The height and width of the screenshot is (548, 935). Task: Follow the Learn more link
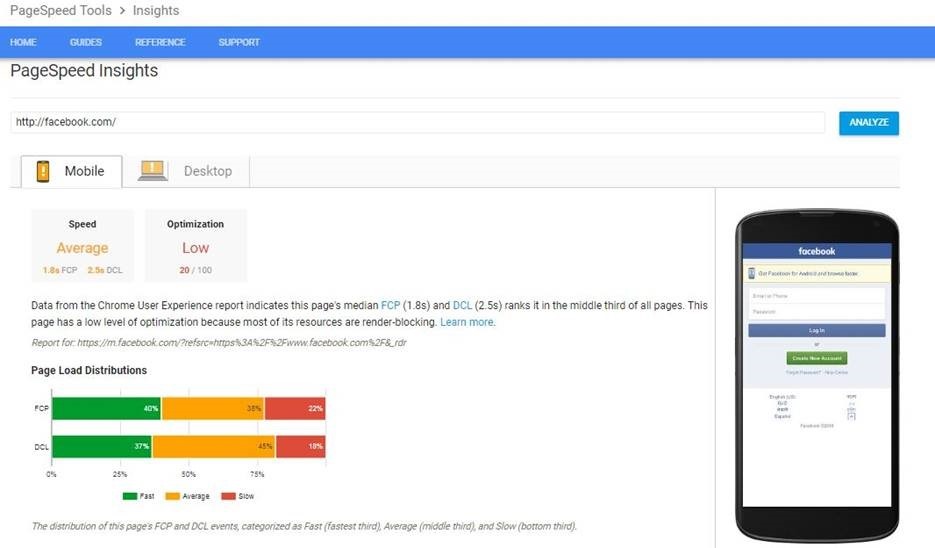click(x=467, y=322)
